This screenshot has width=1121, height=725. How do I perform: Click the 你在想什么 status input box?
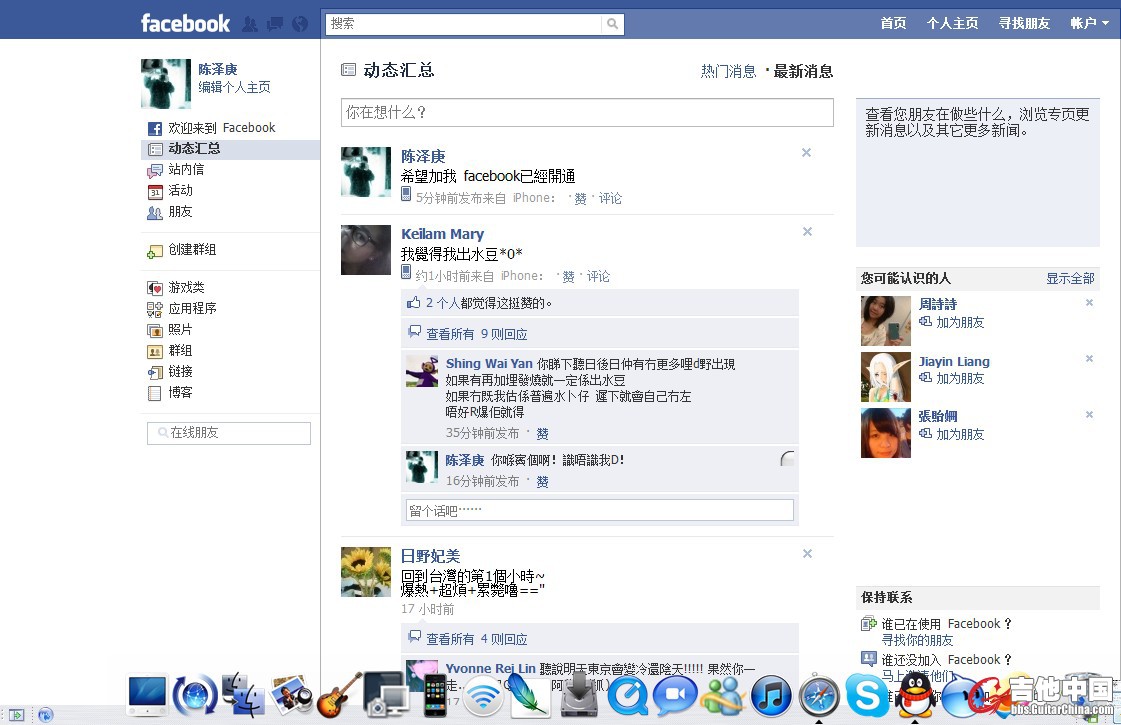(587, 112)
